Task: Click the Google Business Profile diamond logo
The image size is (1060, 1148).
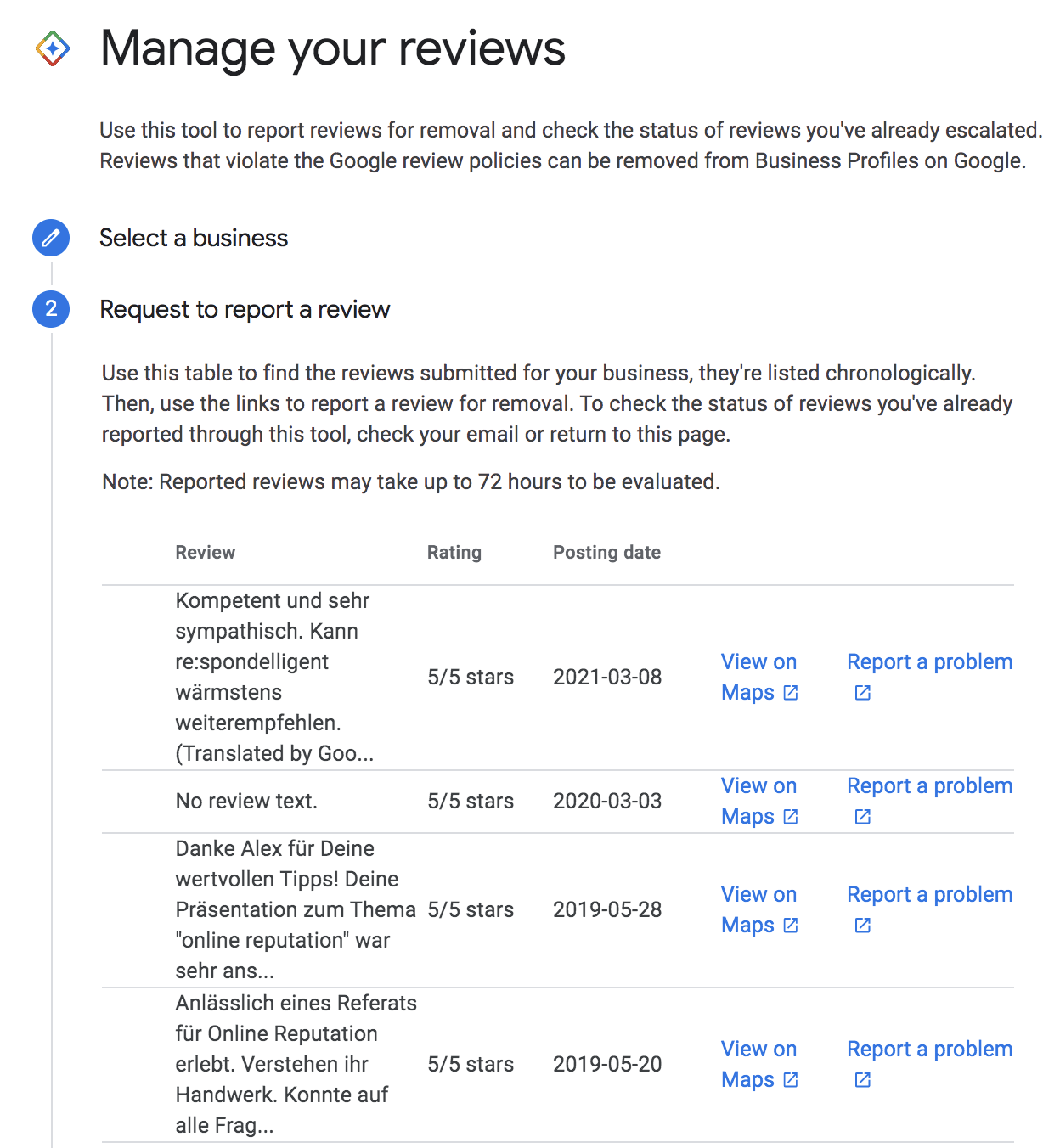Action: click(x=52, y=48)
